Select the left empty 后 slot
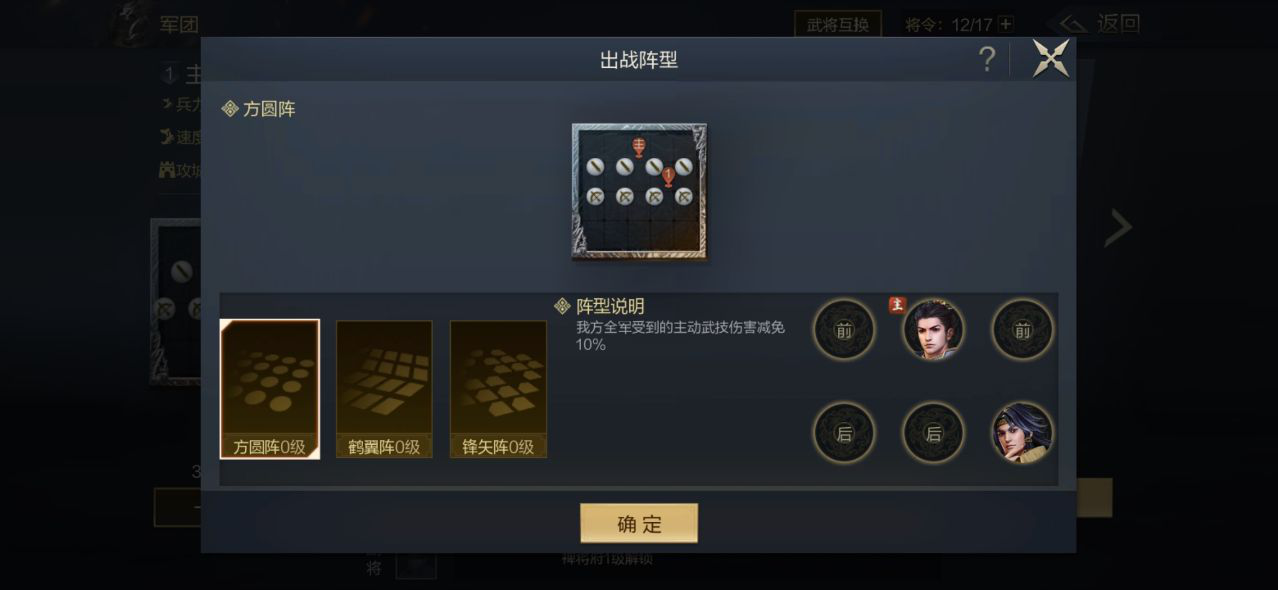 pos(844,433)
